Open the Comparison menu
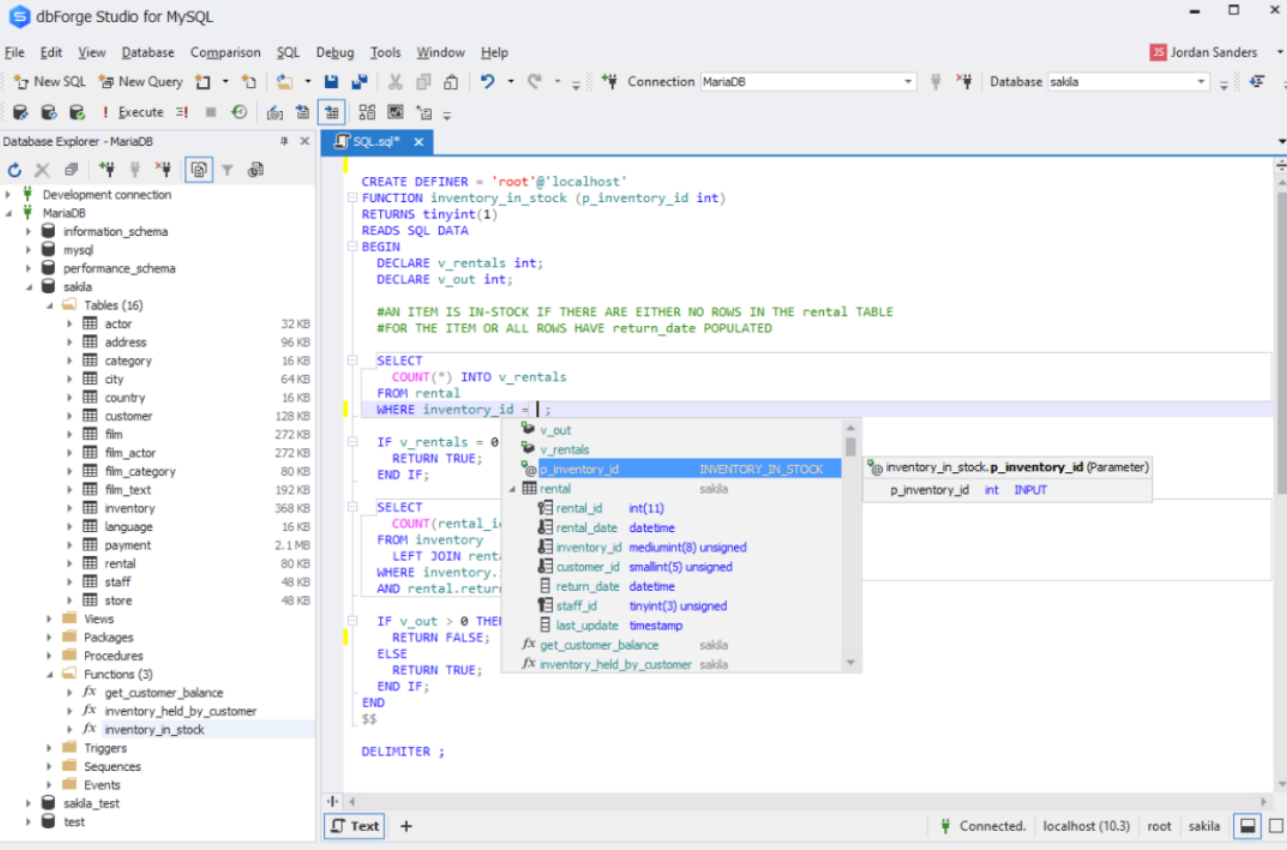1287x850 pixels. coord(225,52)
